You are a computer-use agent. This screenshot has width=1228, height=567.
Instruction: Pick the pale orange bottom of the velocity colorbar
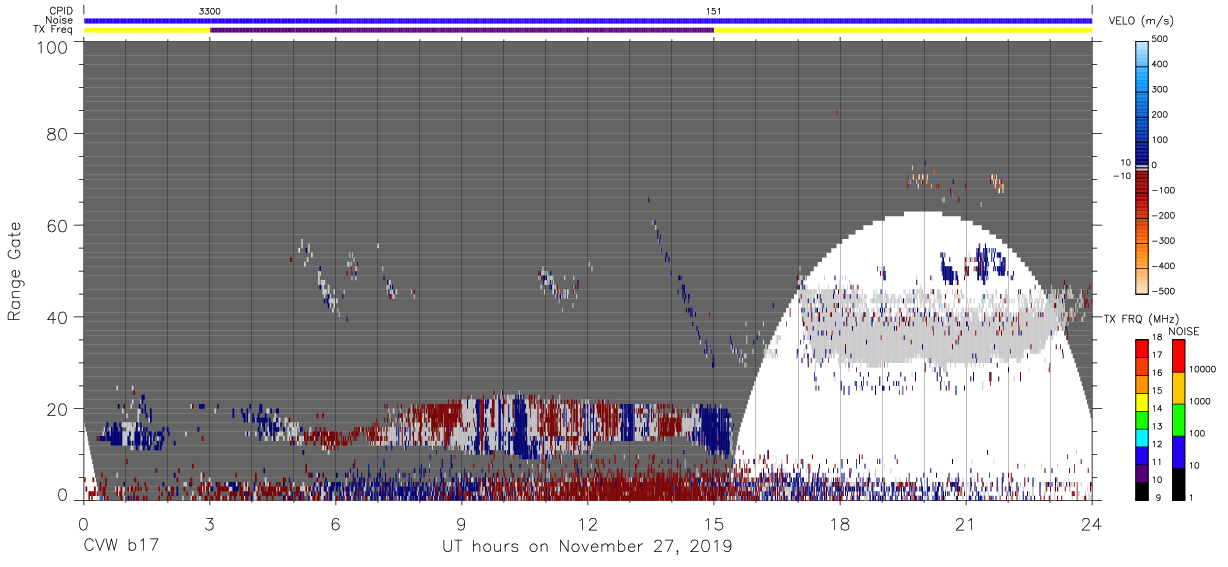1143,282
